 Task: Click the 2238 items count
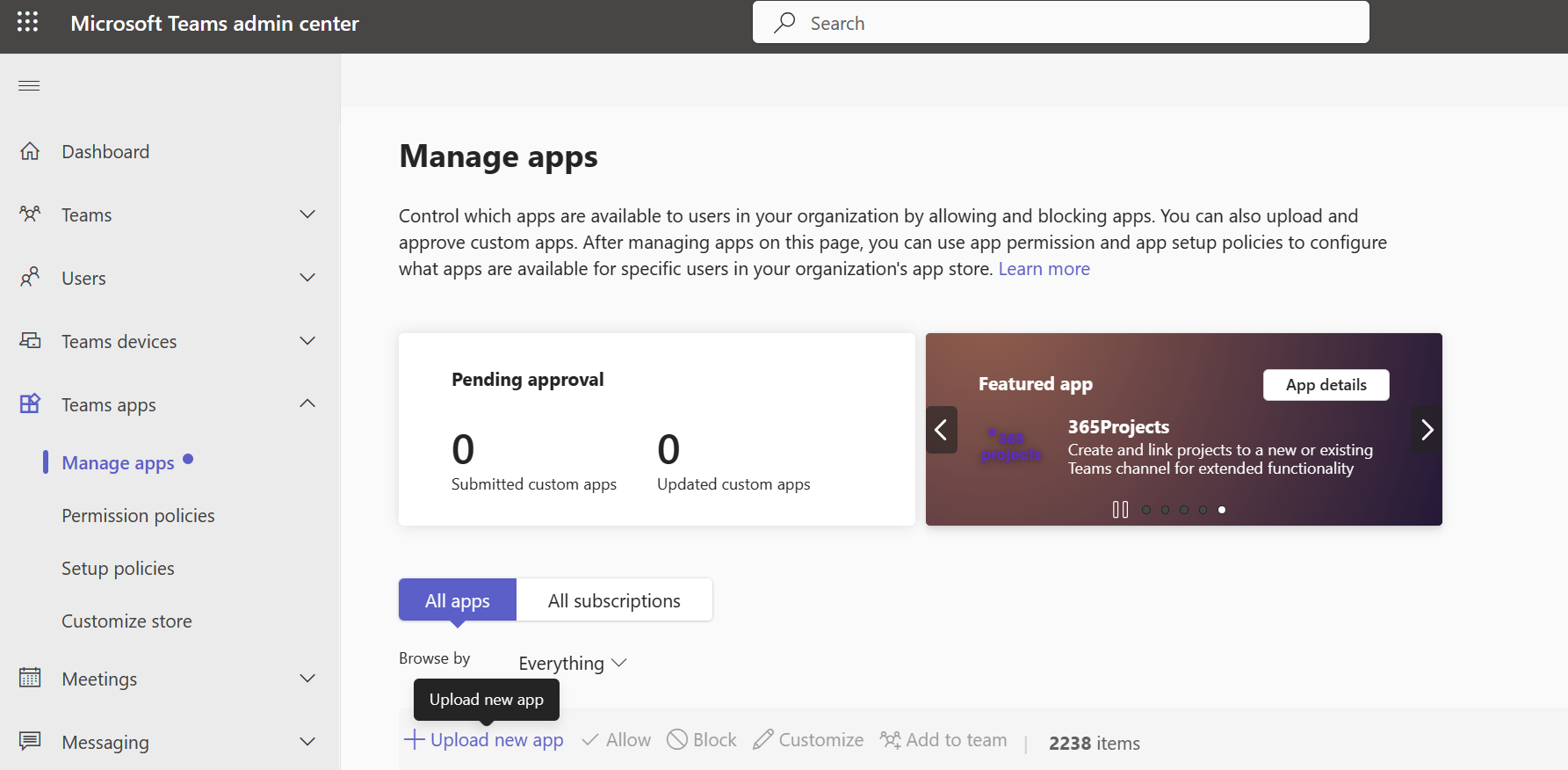tap(1095, 743)
